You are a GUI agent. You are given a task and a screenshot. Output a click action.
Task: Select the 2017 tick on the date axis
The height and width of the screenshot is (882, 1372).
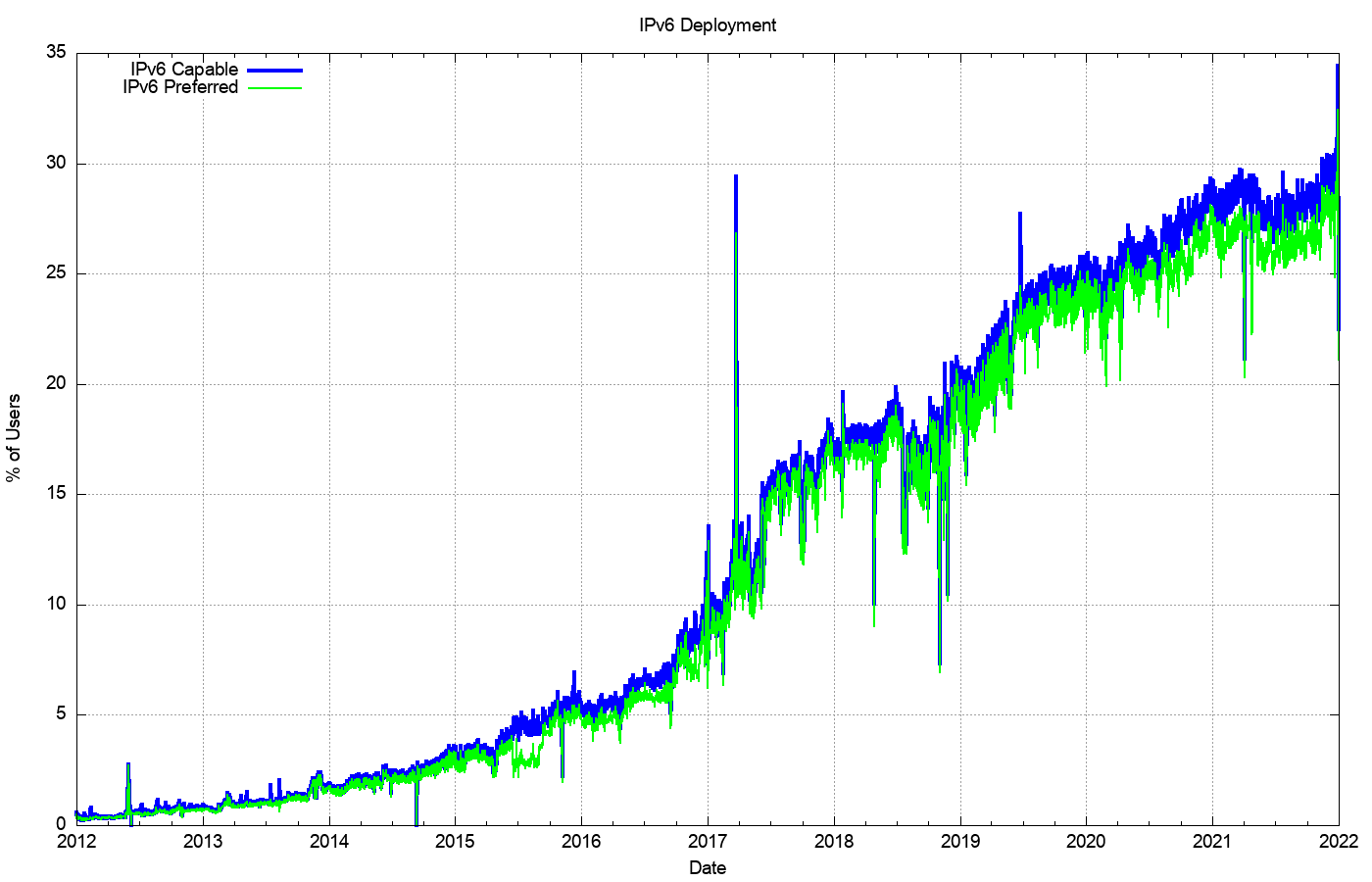click(708, 841)
